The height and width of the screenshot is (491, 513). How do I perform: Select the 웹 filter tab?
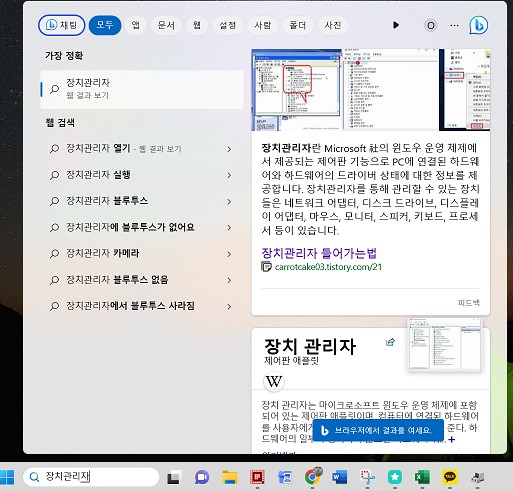tap(197, 25)
